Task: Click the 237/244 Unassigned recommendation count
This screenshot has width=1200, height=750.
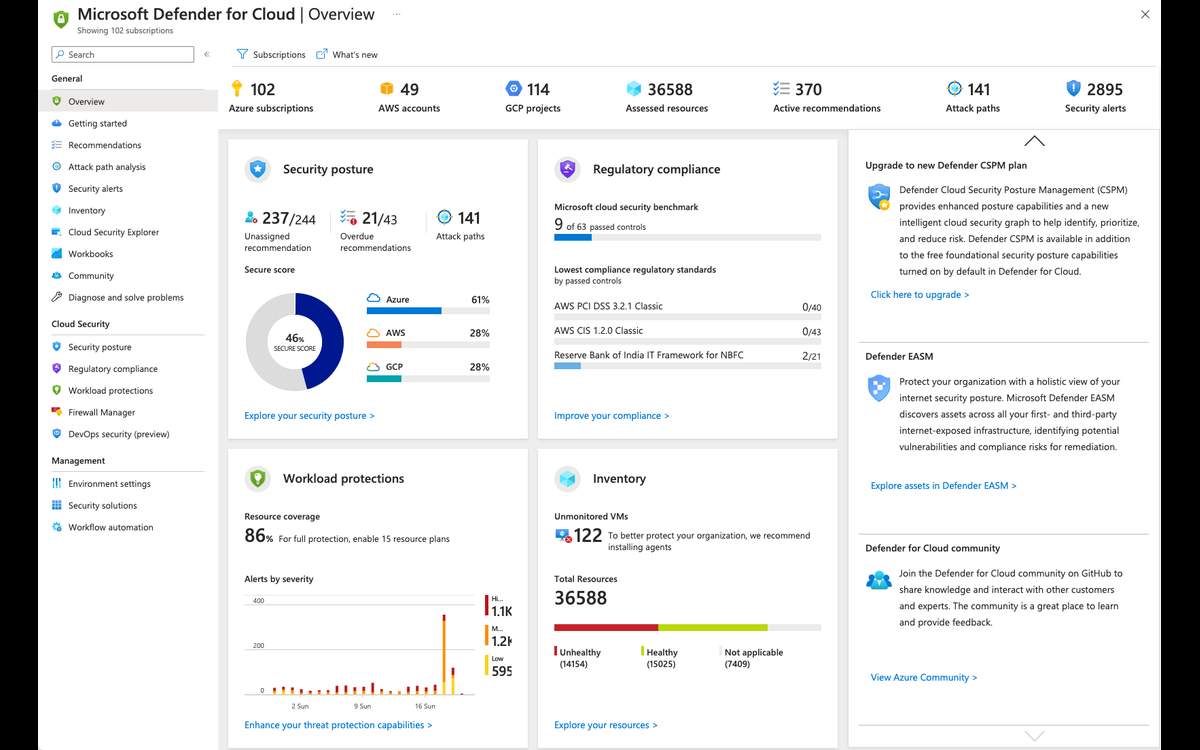Action: coord(280,219)
